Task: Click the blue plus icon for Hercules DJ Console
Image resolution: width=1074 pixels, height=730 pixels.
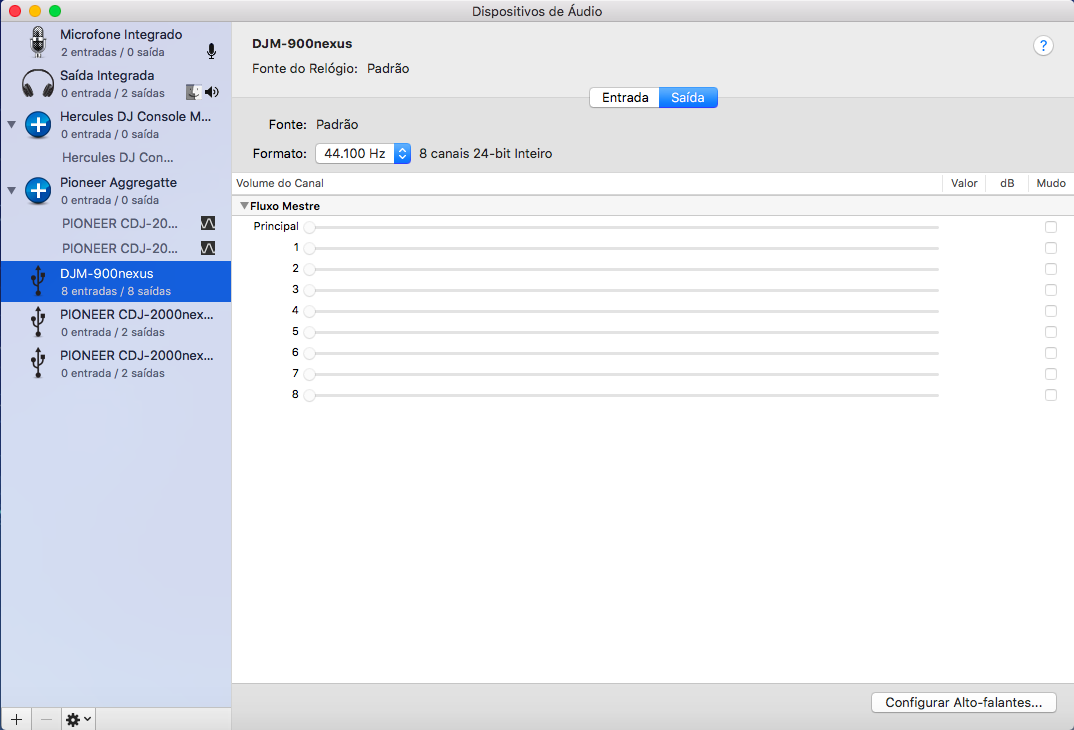Action: click(38, 125)
